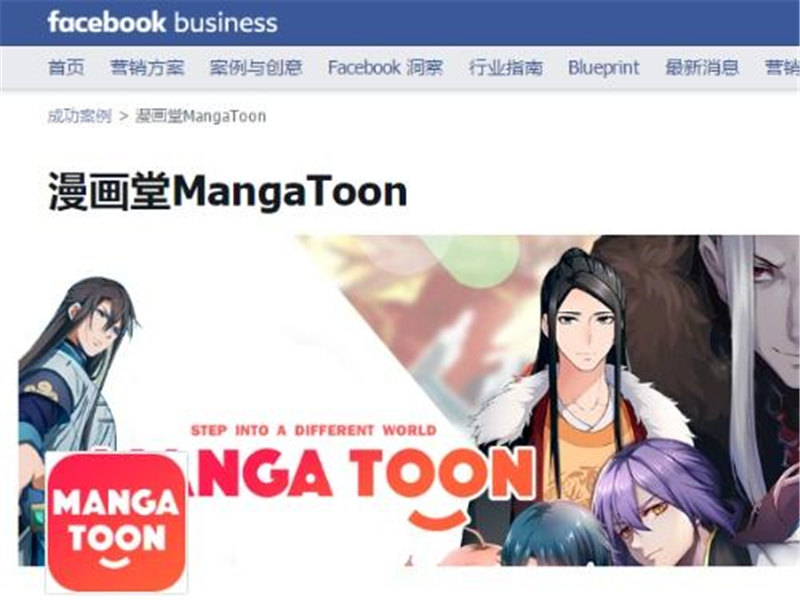Open the 营销方案 menu item

point(147,67)
